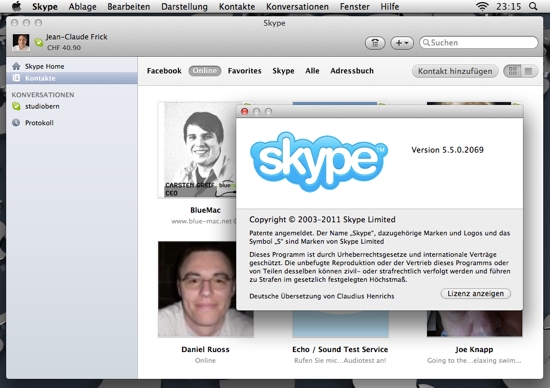Click the Copyright 2003-2011 Skype Limited line
The image size is (550, 388).
[322, 220]
